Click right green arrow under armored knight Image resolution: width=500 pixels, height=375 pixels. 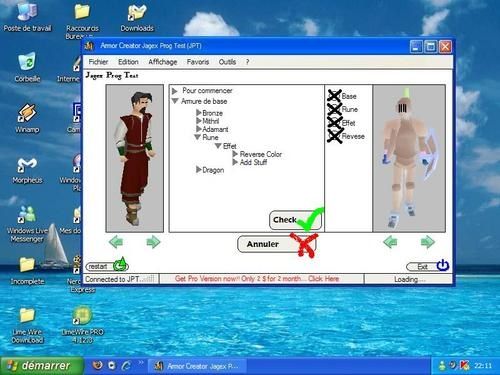coord(428,241)
